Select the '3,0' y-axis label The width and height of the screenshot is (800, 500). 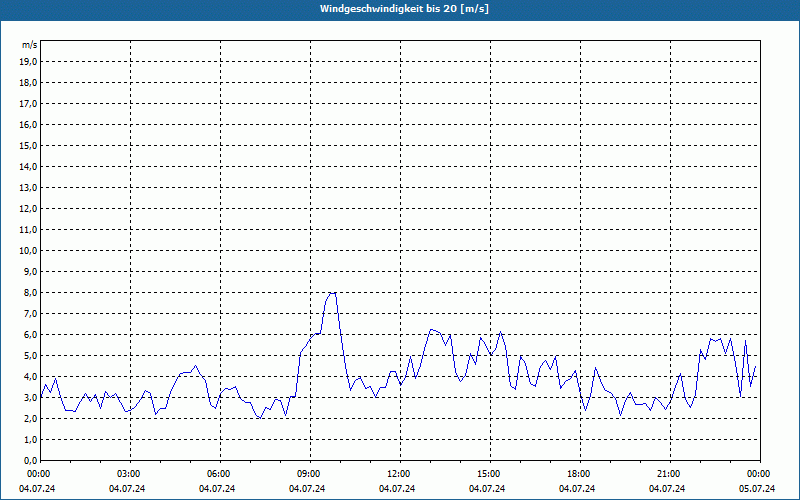(x=31, y=397)
